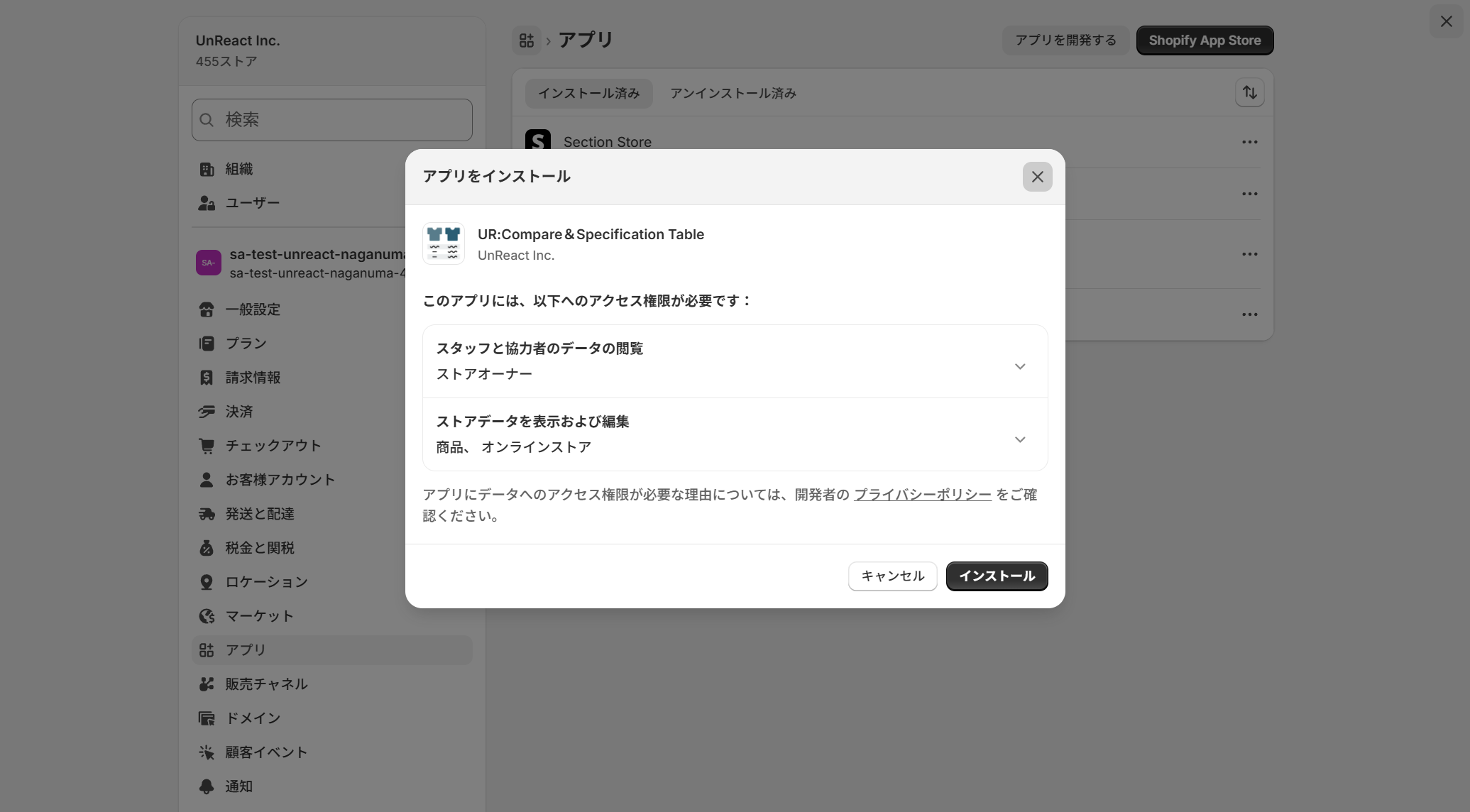Open the チェックアウト settings menu item
Viewport: 1470px width, 812px height.
coord(331,446)
